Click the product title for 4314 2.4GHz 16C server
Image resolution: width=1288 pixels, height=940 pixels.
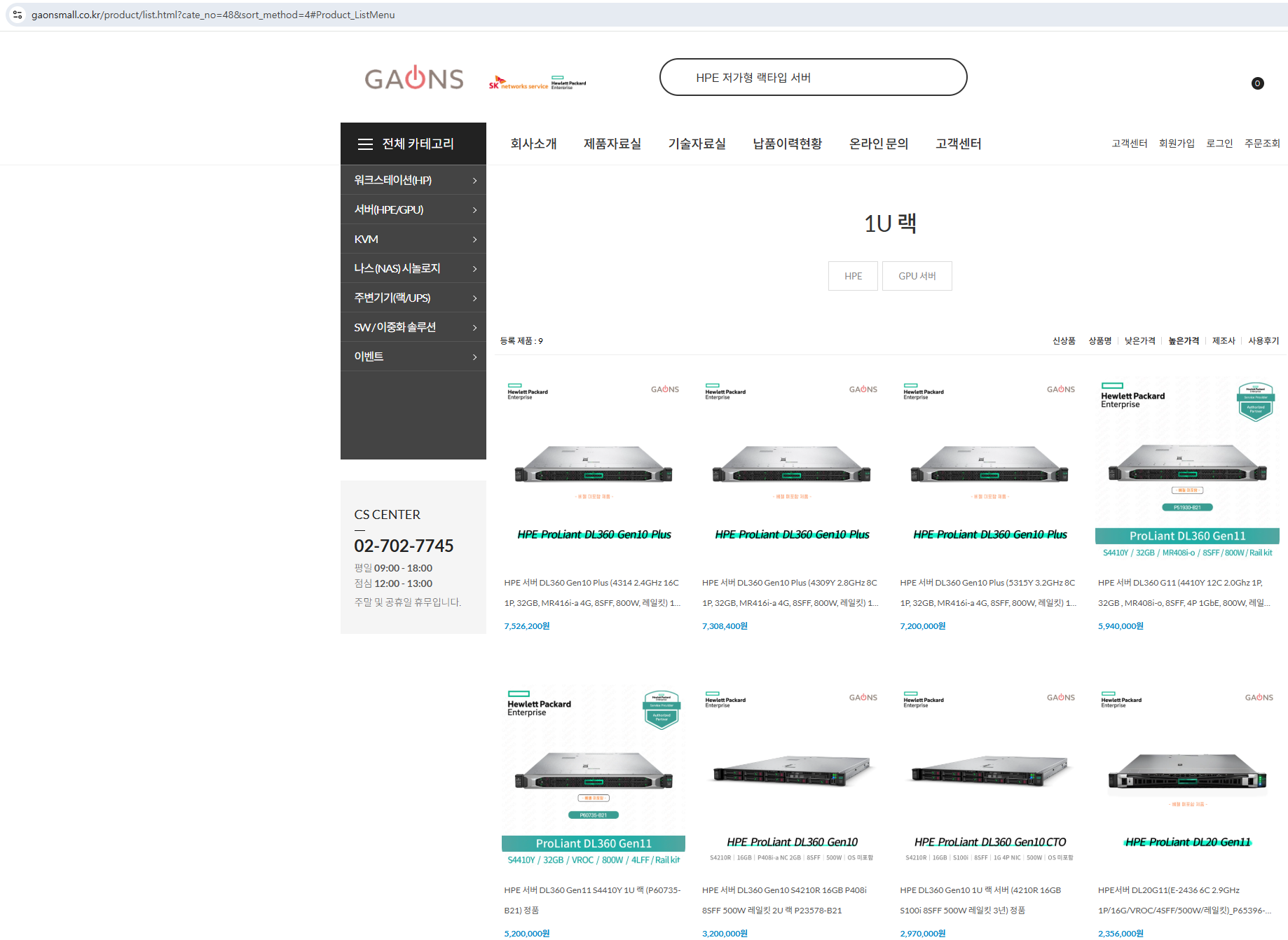(593, 593)
